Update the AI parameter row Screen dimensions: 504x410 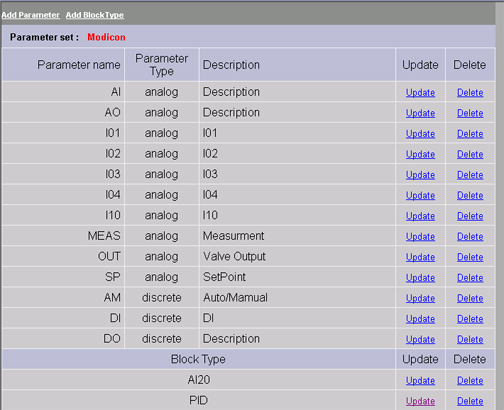point(420,93)
